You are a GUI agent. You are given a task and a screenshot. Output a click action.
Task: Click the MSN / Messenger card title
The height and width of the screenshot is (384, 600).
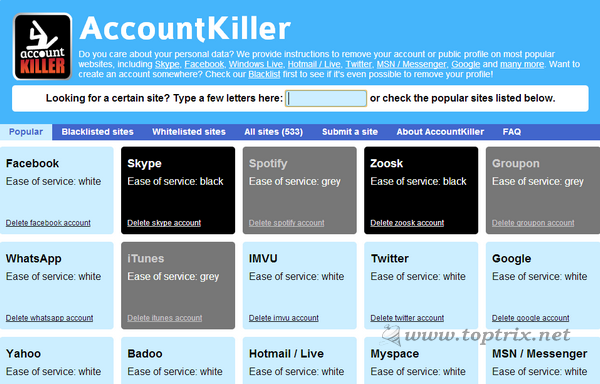(x=540, y=354)
